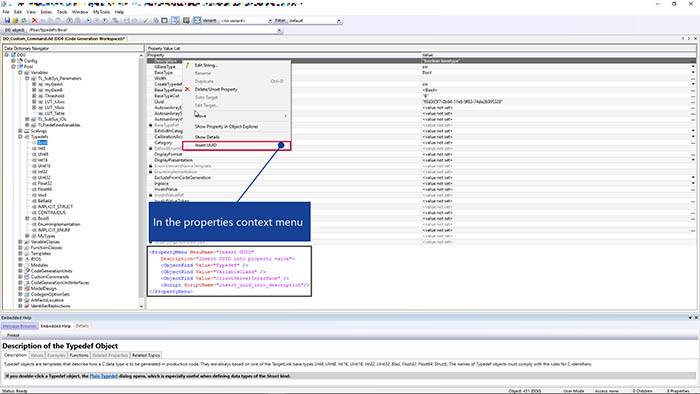Select the IdentifierRestrictions tree node
The width and height of the screenshot is (700, 394).
click(x=51, y=306)
